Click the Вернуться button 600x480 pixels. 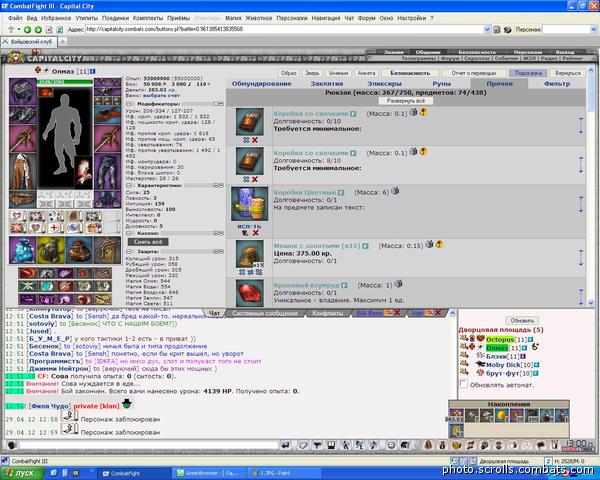(568, 73)
